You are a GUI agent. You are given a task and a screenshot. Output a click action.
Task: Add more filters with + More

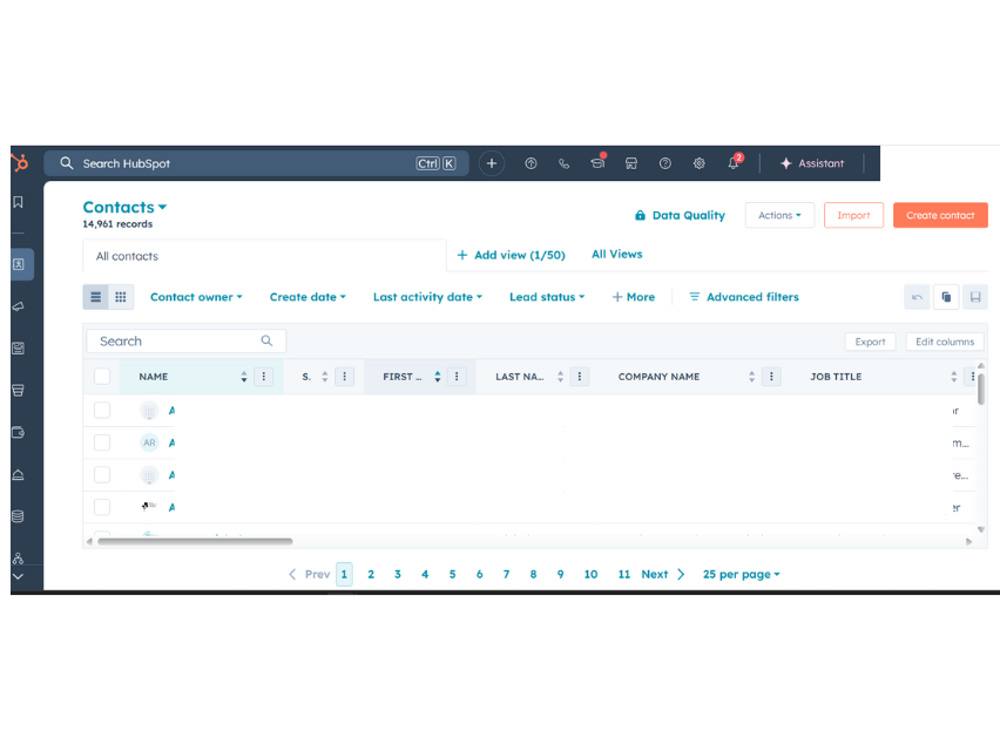coord(633,297)
